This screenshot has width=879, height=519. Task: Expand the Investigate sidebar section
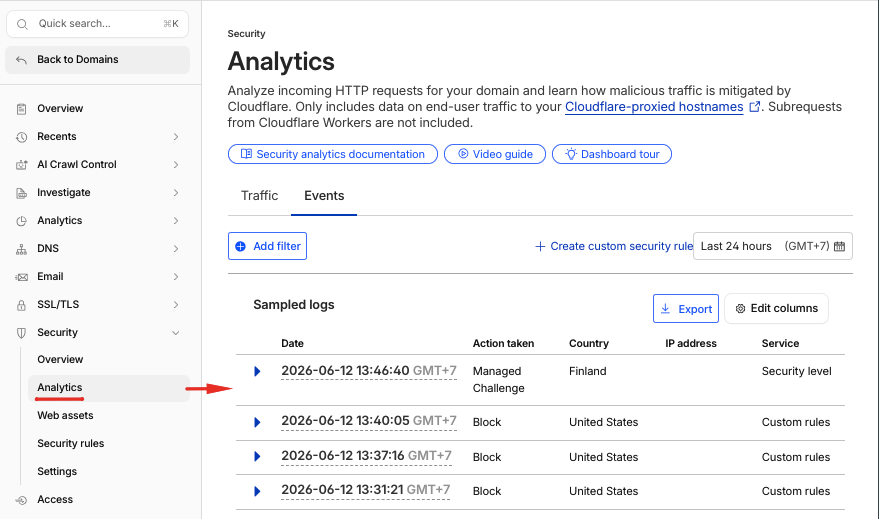pos(176,193)
